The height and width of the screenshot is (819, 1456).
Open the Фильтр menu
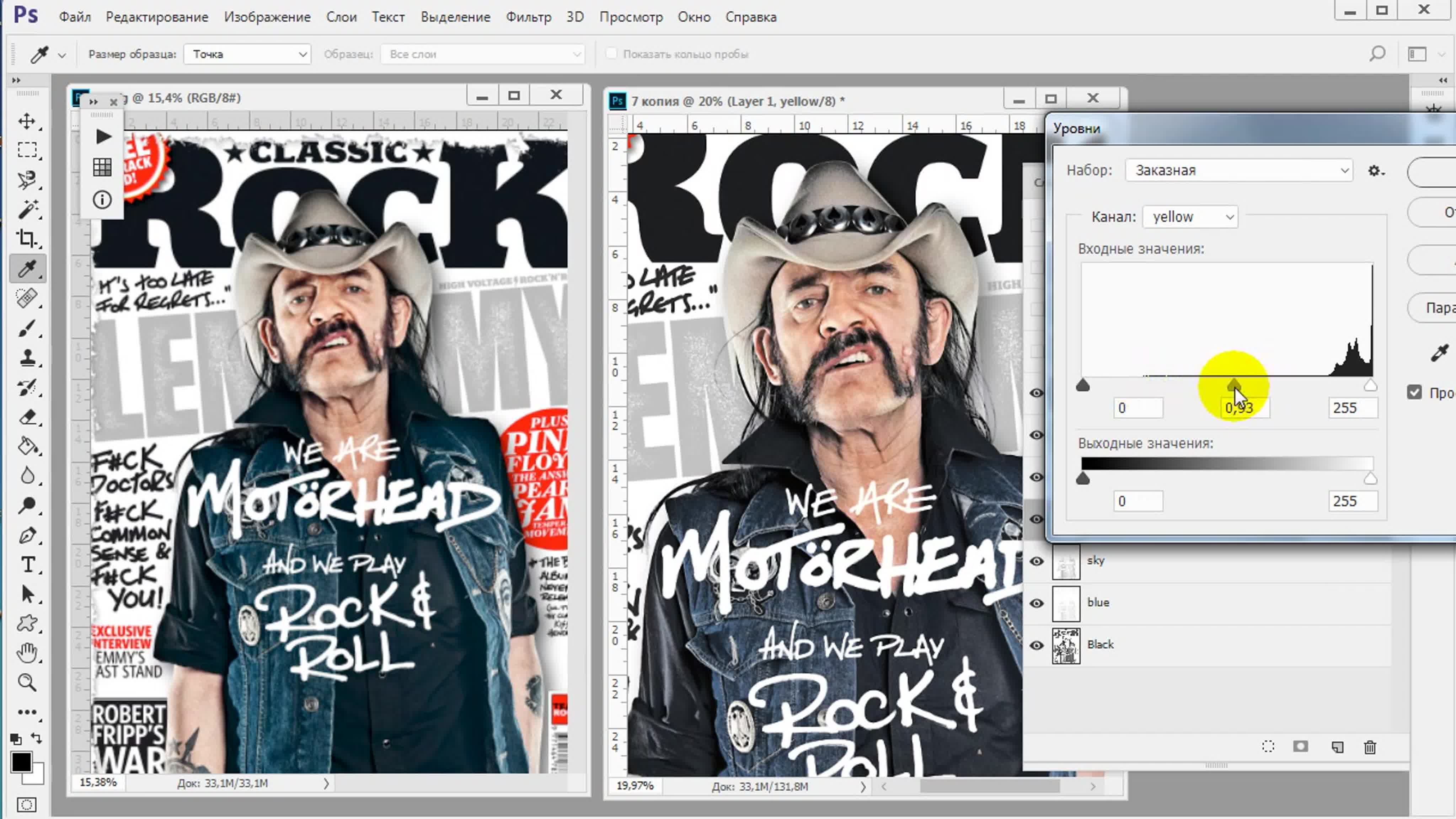pyautogui.click(x=529, y=17)
